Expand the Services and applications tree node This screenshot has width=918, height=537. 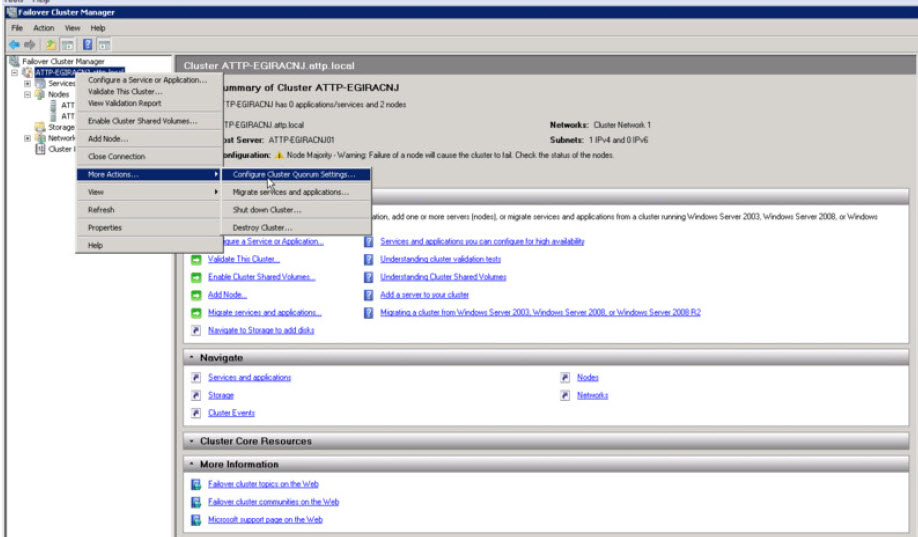[x=27, y=84]
